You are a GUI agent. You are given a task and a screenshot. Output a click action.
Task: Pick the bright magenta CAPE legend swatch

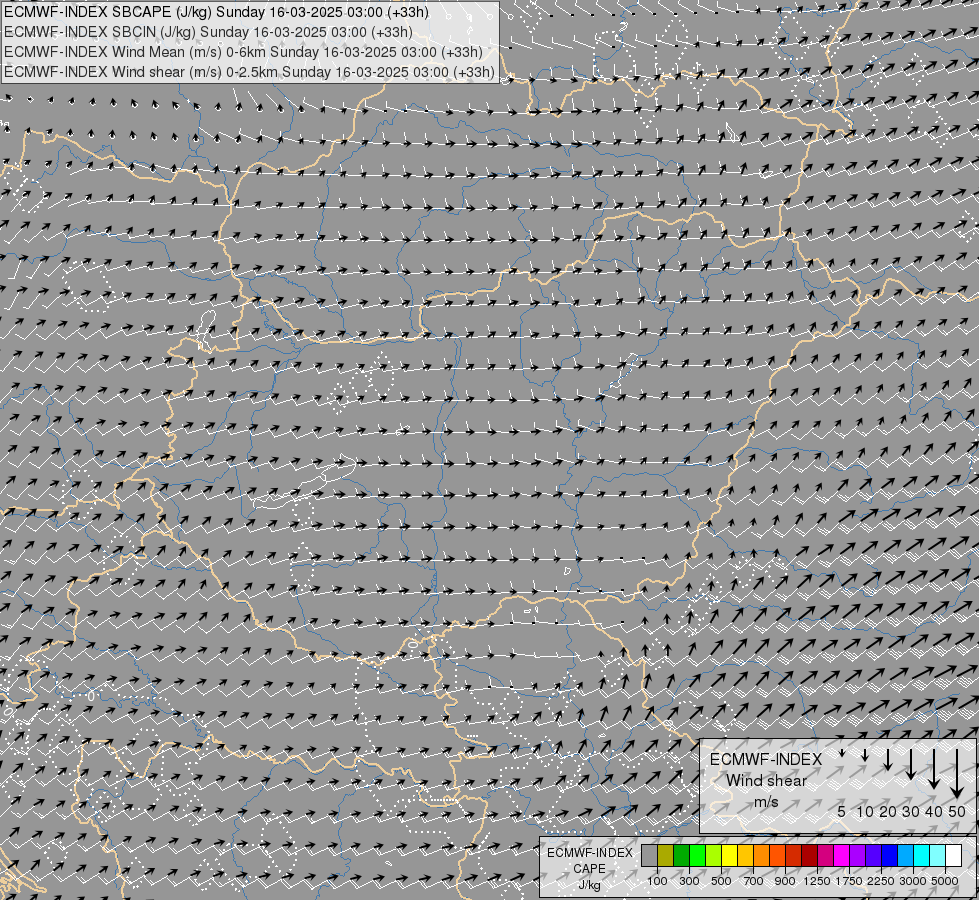point(842,856)
